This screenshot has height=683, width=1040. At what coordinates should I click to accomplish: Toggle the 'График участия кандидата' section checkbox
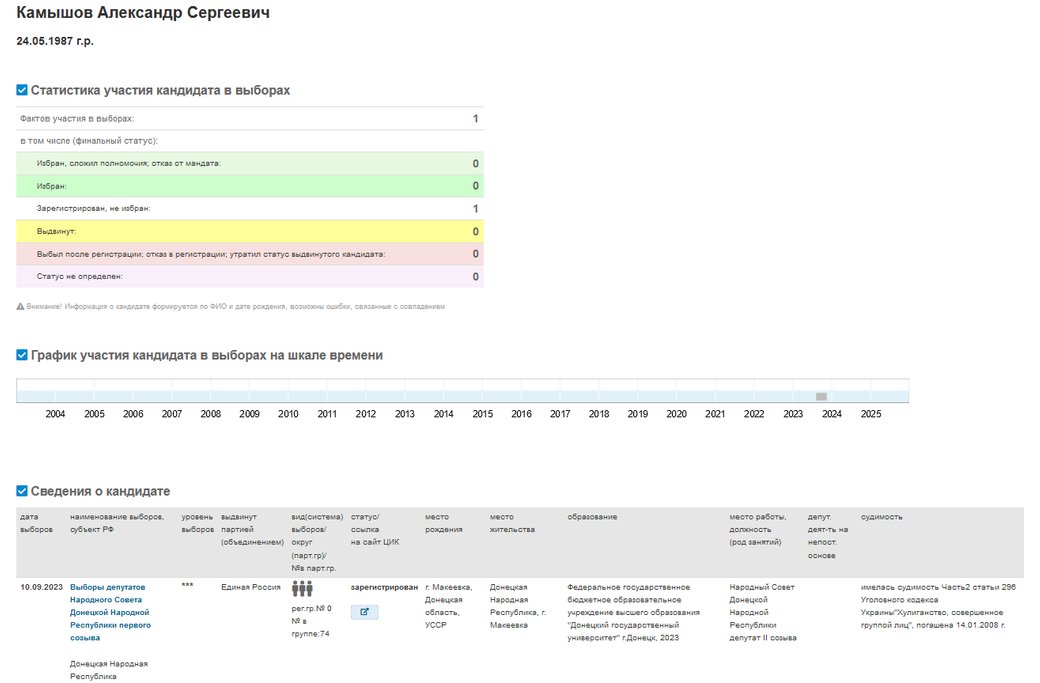[x=22, y=355]
